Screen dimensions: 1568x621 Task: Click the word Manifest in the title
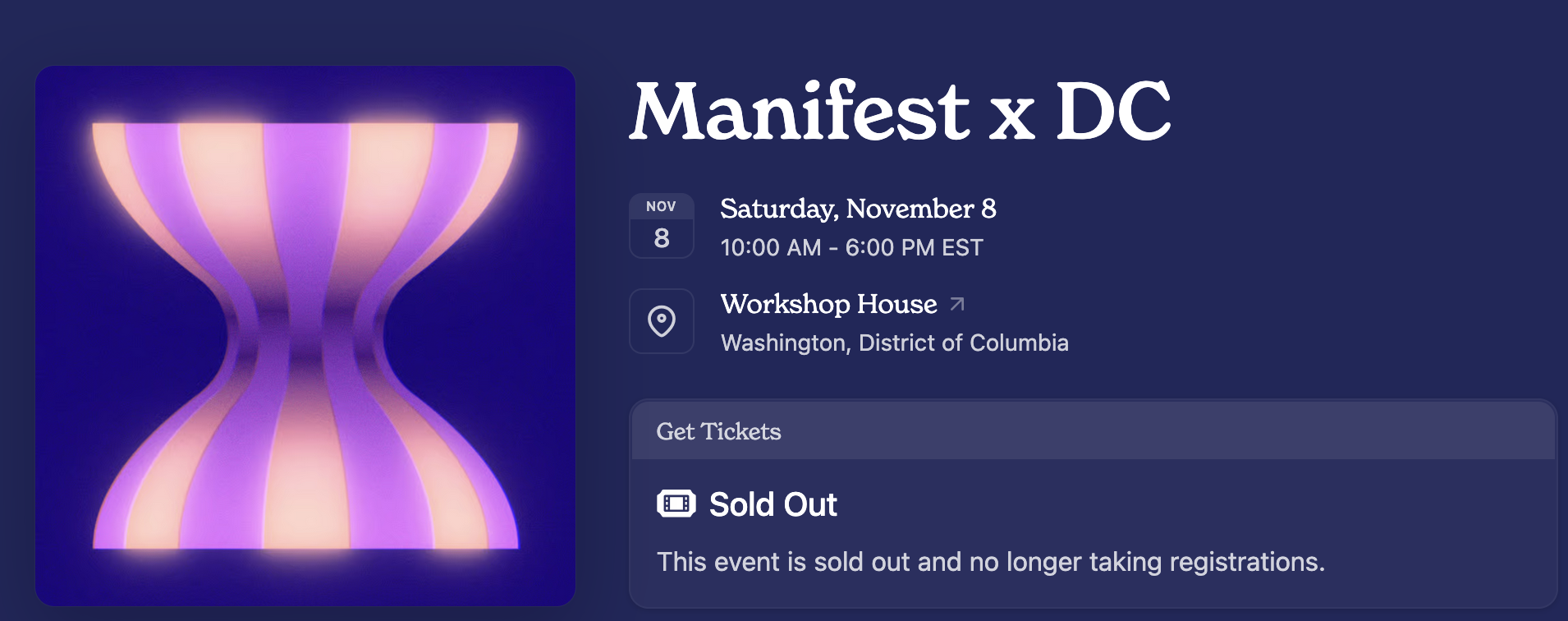(x=800, y=111)
